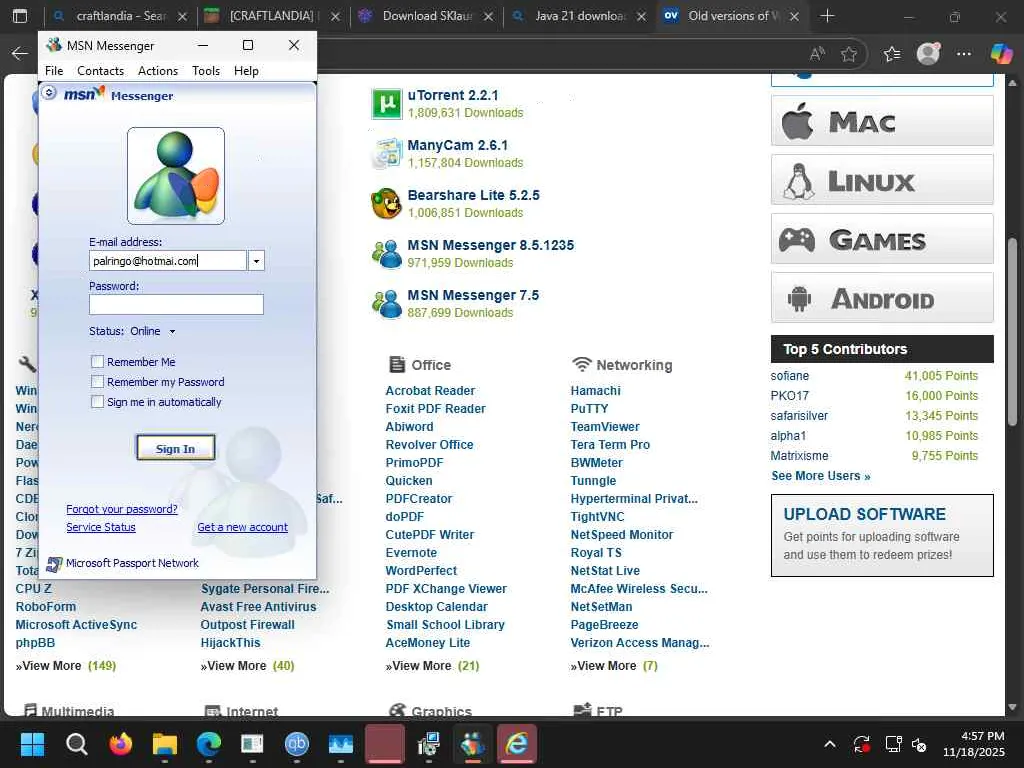Open Firefox from the taskbar
The image size is (1024, 768).
121,744
